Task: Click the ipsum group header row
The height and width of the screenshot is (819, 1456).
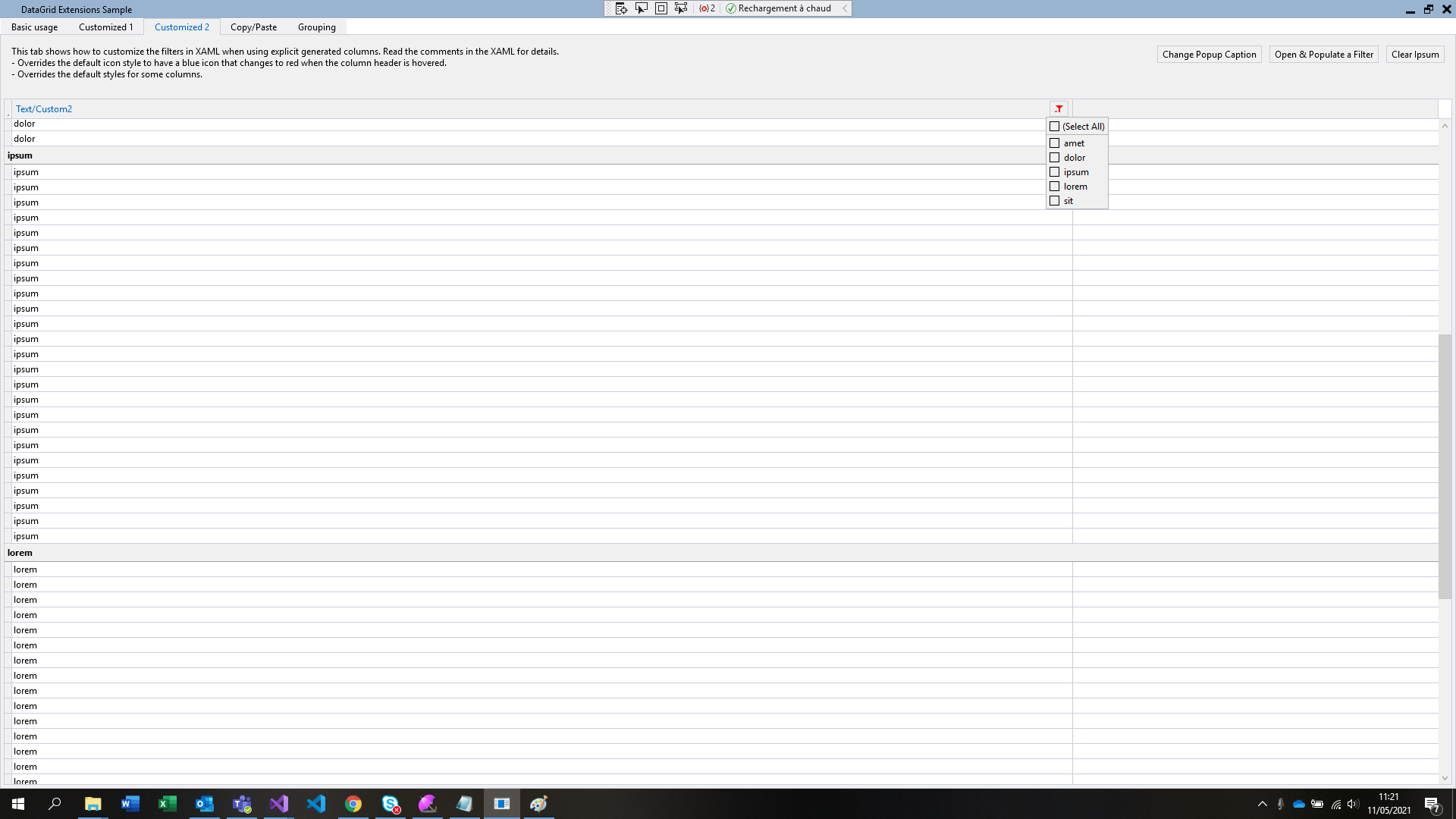Action: click(x=721, y=155)
